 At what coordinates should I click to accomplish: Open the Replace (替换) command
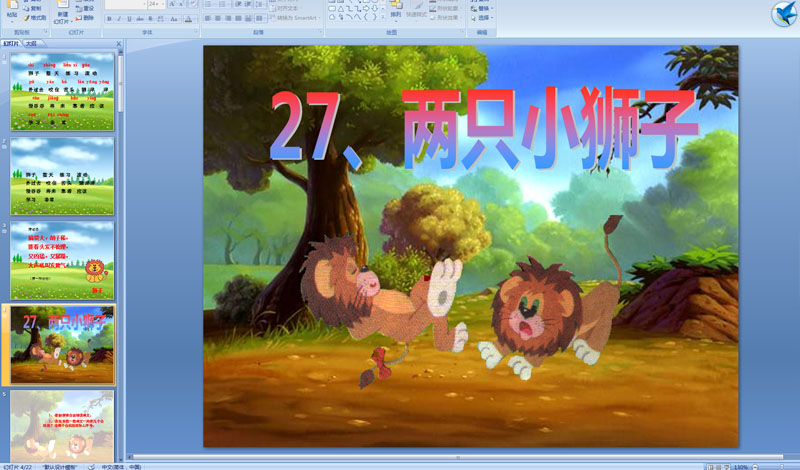[x=482, y=8]
